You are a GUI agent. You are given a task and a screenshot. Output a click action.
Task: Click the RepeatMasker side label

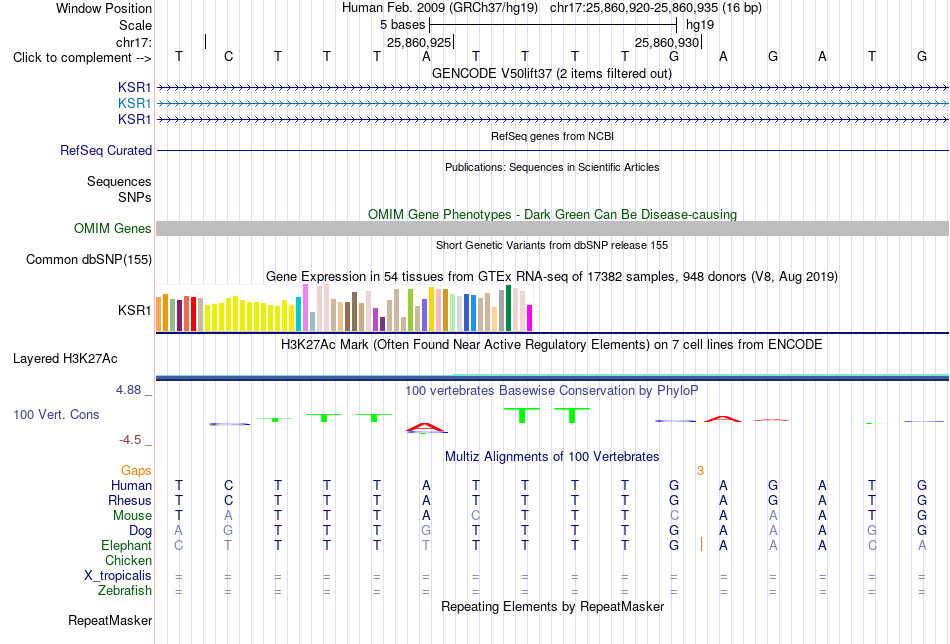[x=110, y=620]
